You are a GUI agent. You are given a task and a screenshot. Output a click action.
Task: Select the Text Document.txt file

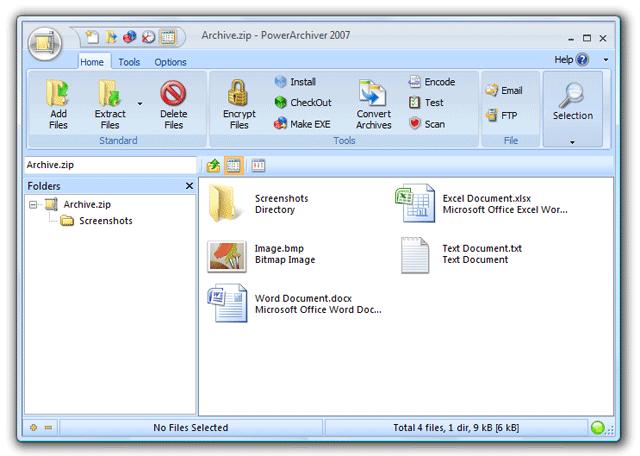461,255
